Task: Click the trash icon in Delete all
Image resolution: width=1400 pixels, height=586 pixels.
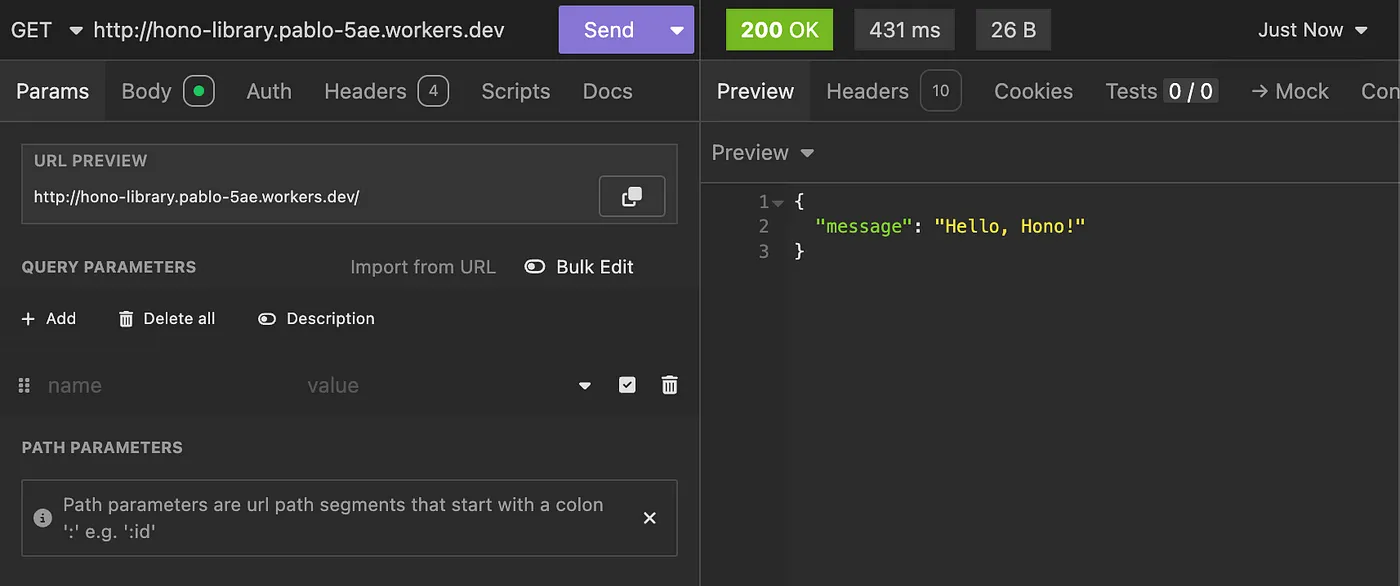Action: pos(126,319)
